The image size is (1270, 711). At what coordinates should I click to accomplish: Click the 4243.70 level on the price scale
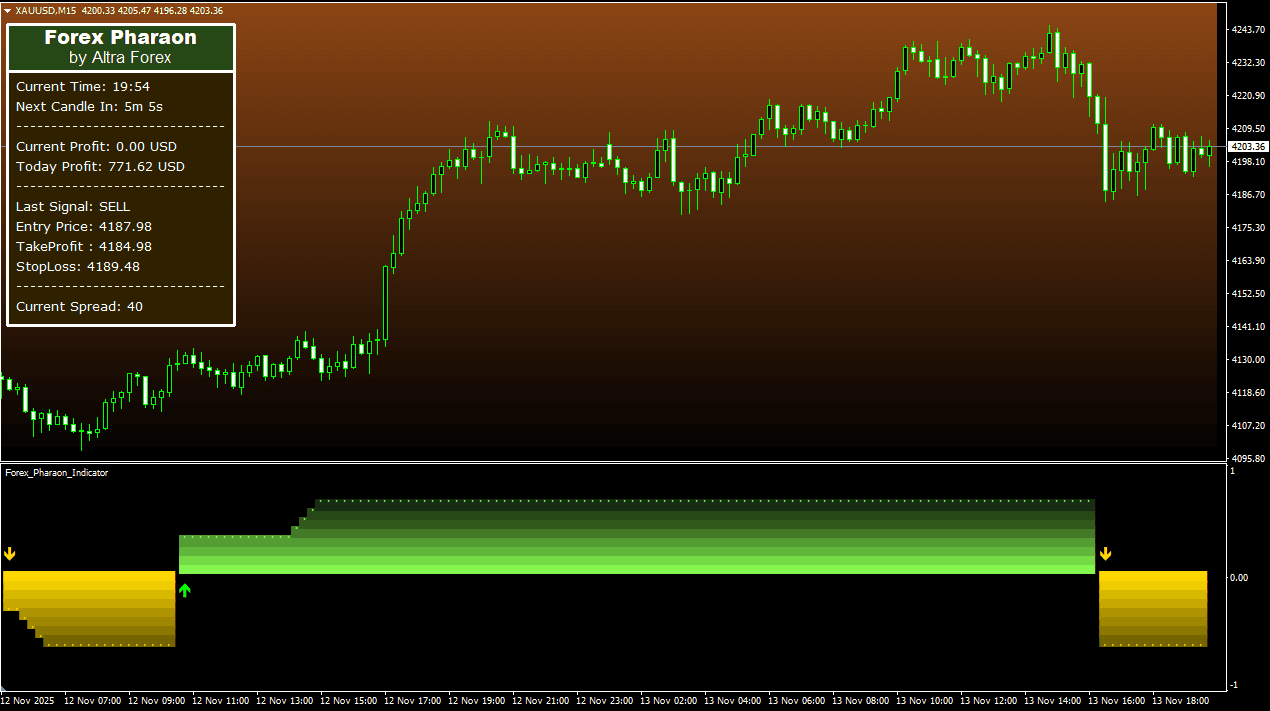1248,30
